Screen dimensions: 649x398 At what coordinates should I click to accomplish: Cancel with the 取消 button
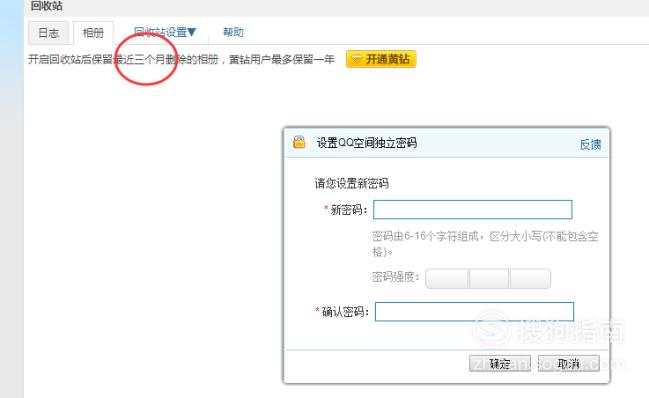tap(569, 364)
